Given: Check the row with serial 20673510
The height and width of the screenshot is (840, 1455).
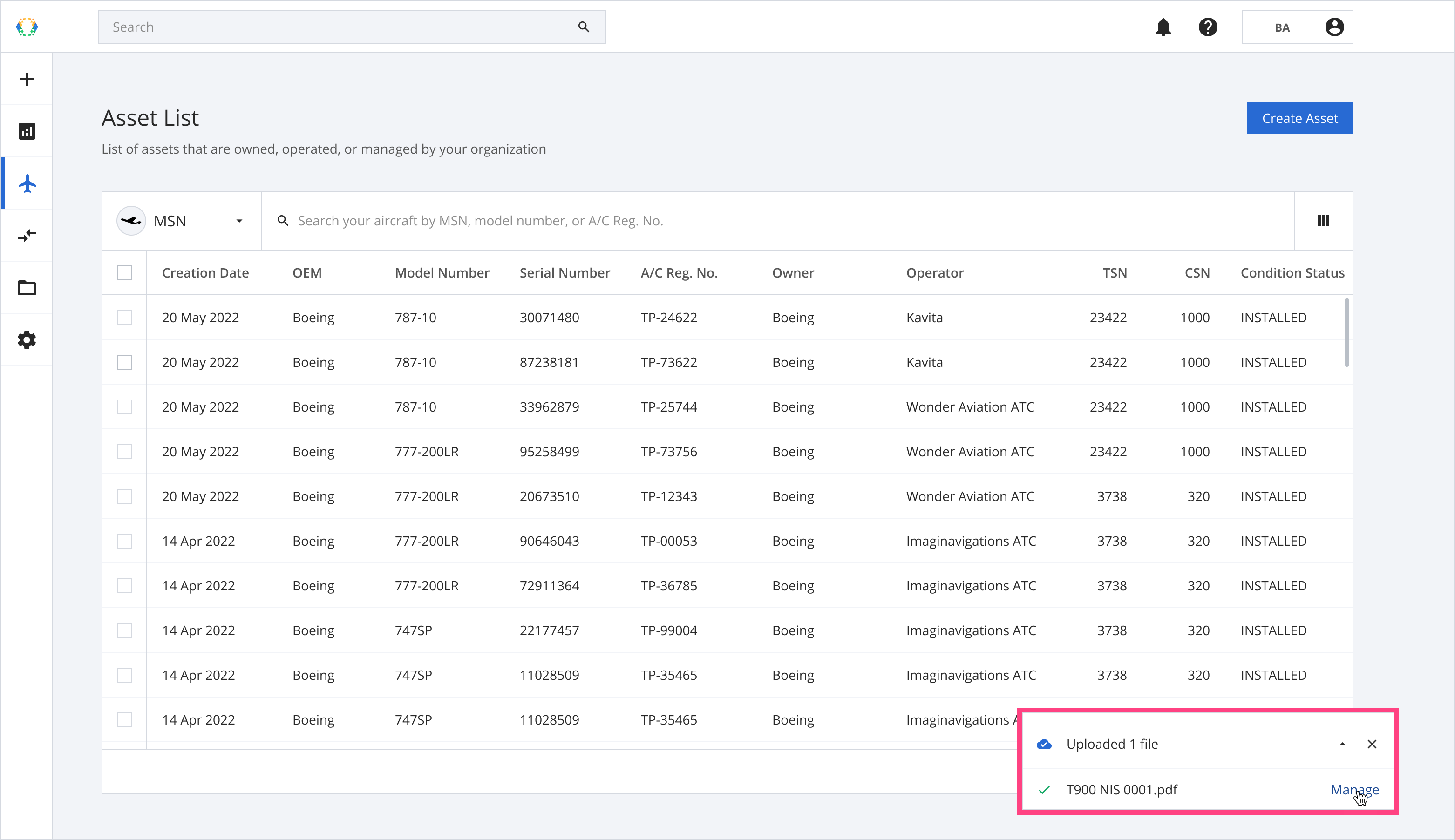Looking at the screenshot, I should tap(125, 496).
